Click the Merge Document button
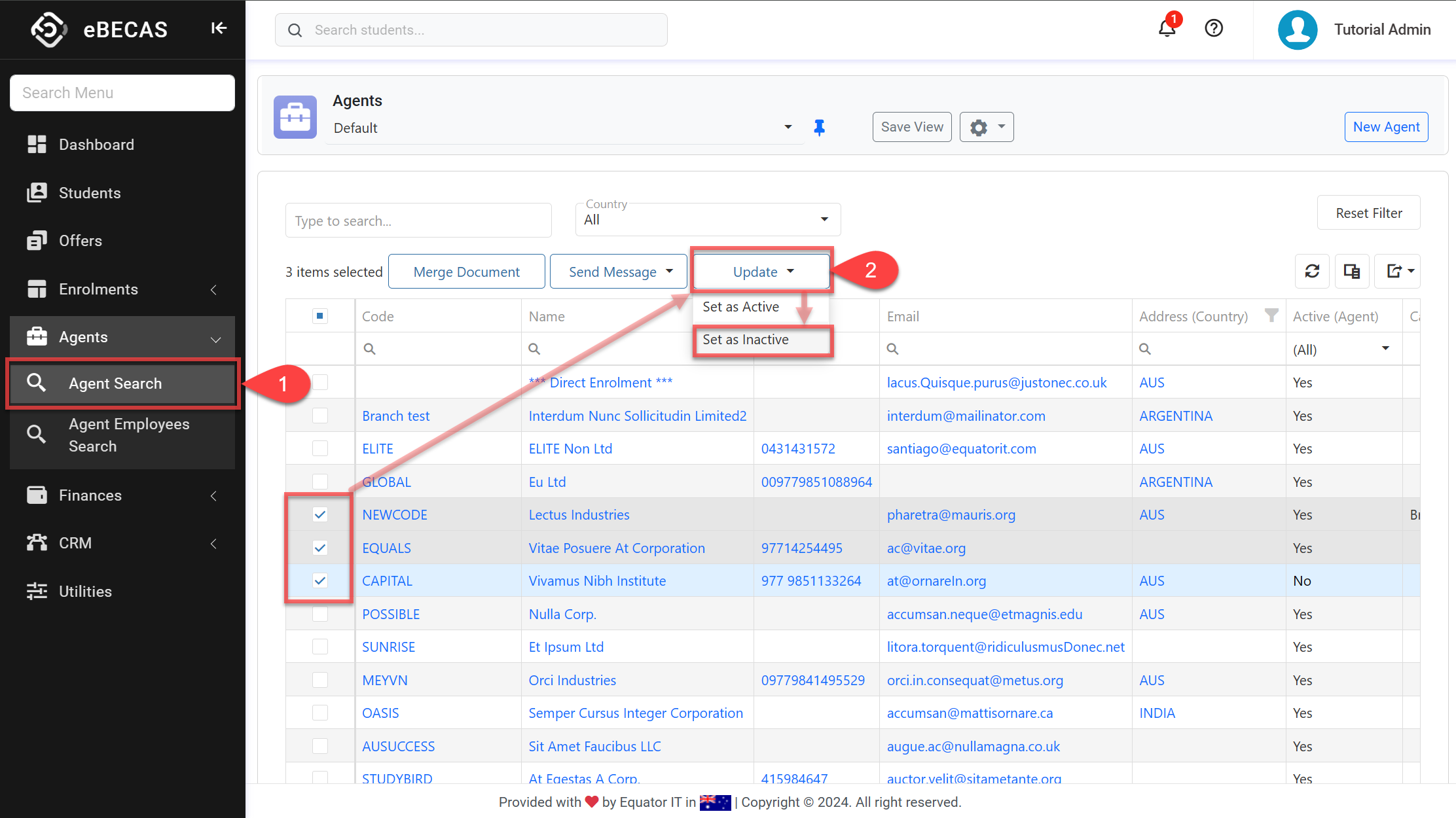This screenshot has width=1456, height=818. pos(467,272)
